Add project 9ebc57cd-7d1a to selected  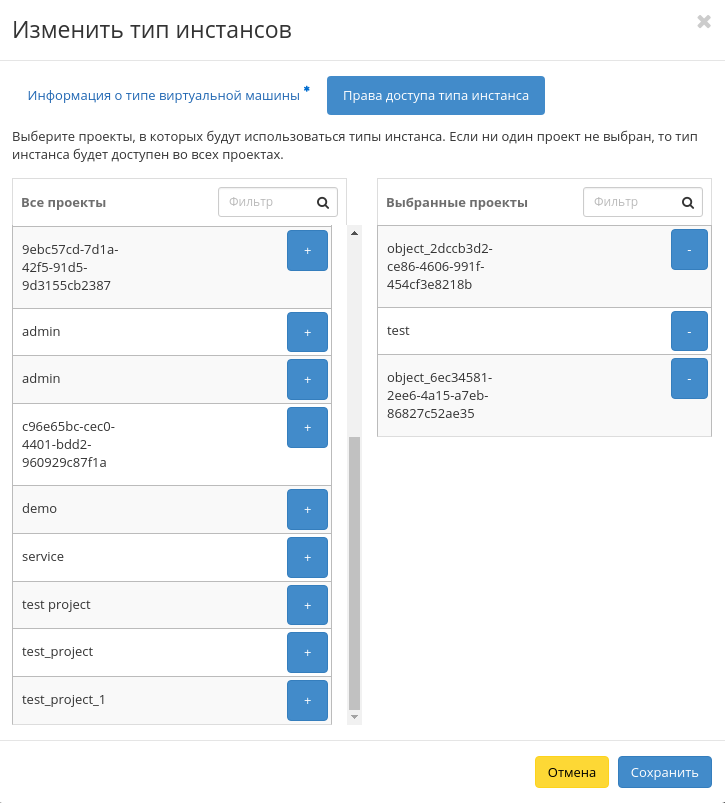tap(307, 251)
